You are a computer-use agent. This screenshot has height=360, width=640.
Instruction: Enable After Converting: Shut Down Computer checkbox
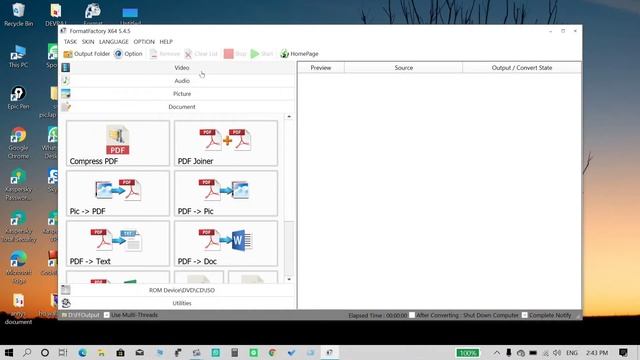(x=412, y=315)
